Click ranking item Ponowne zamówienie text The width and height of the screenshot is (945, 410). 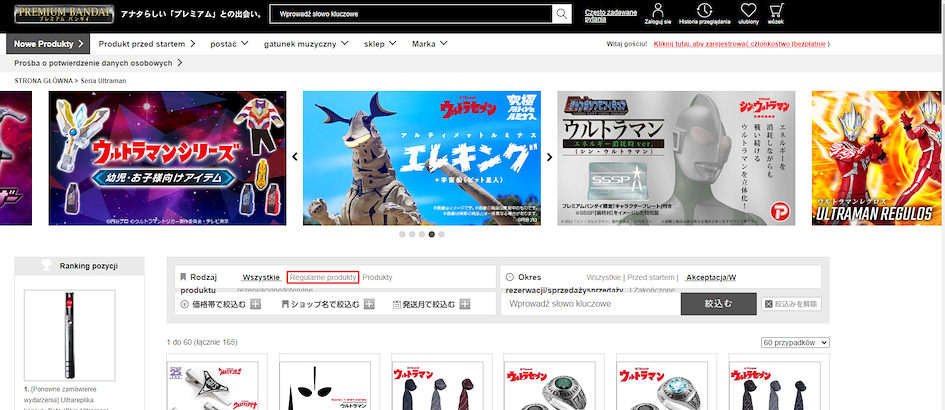click(65, 399)
